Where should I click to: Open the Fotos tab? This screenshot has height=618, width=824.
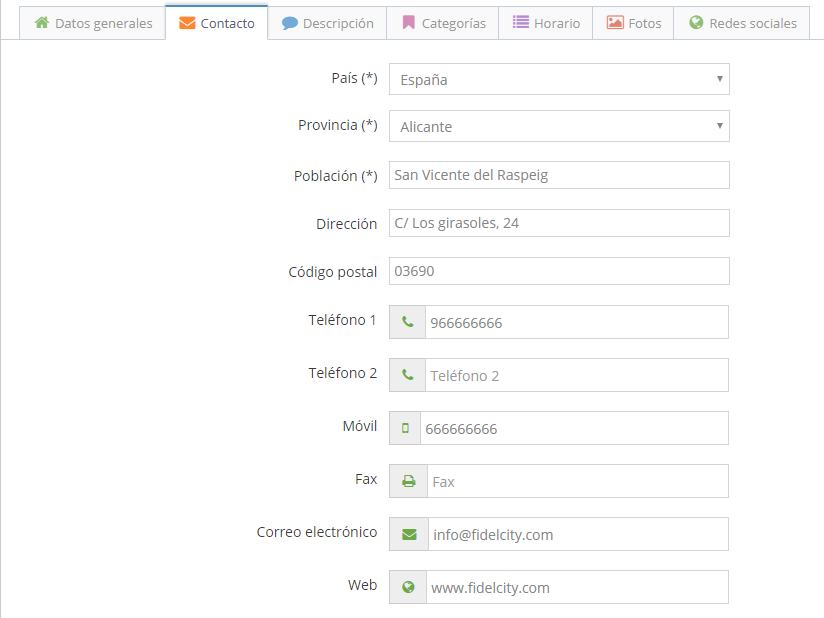[x=634, y=23]
